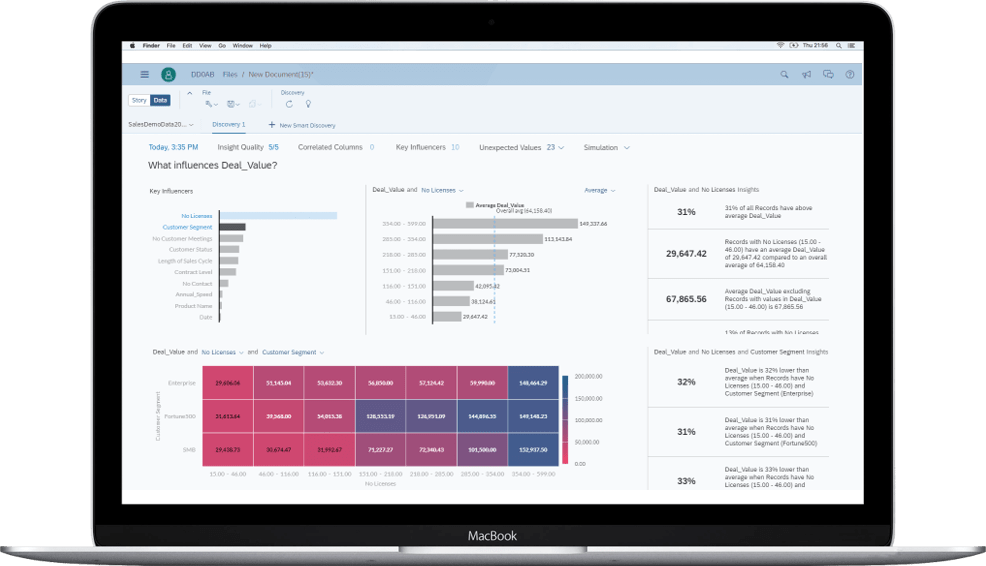
Task: Click the lightbulb insights icon
Action: 308,104
